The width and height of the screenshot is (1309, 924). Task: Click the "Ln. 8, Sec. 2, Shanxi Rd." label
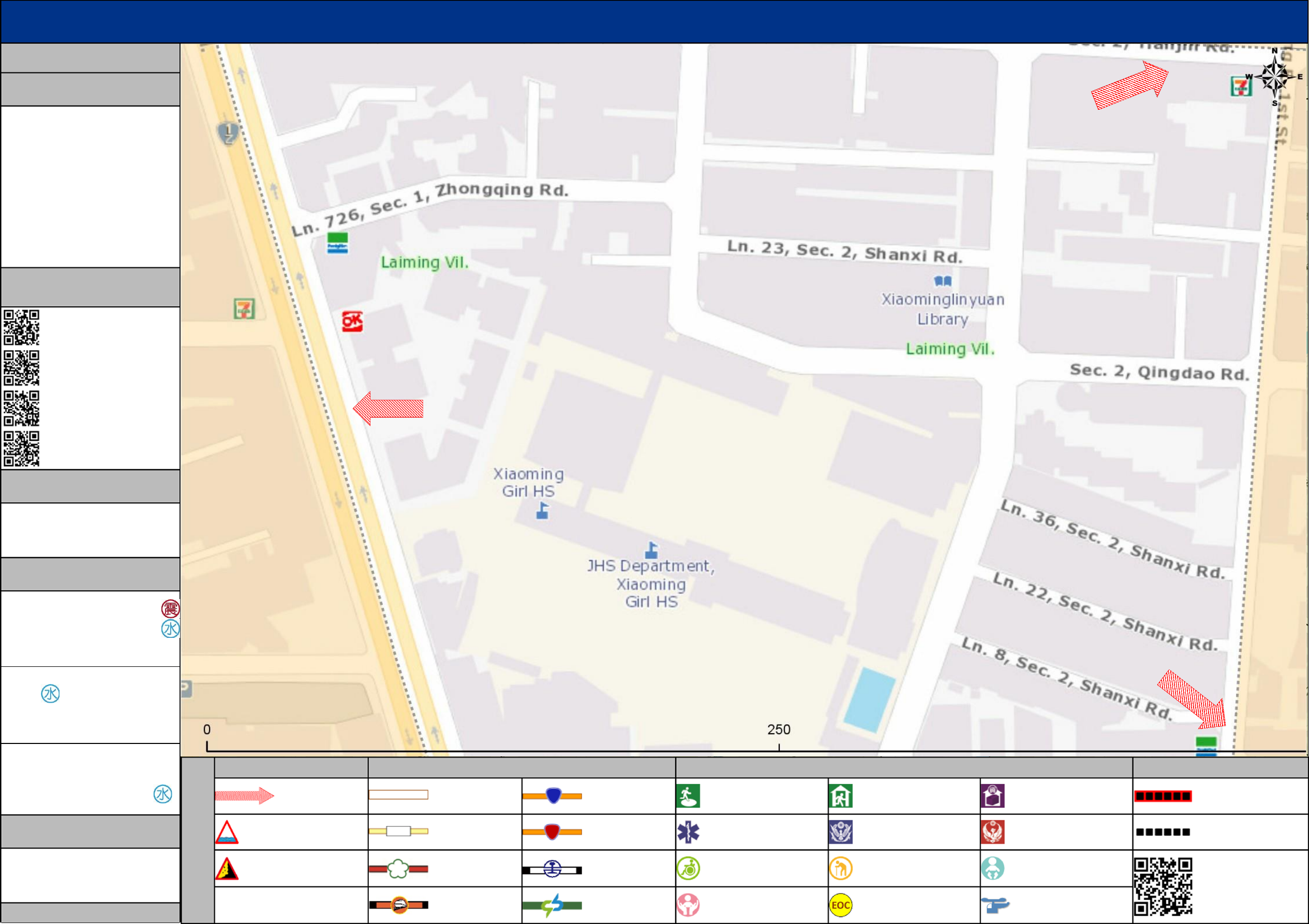click(1067, 678)
